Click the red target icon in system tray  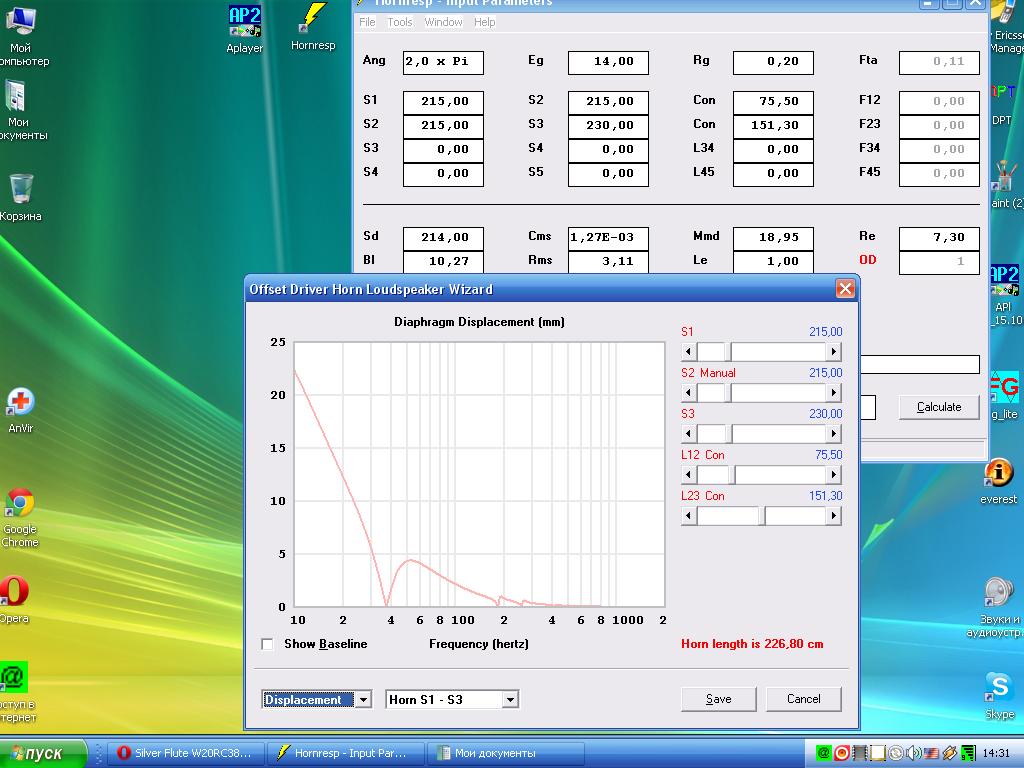point(842,753)
